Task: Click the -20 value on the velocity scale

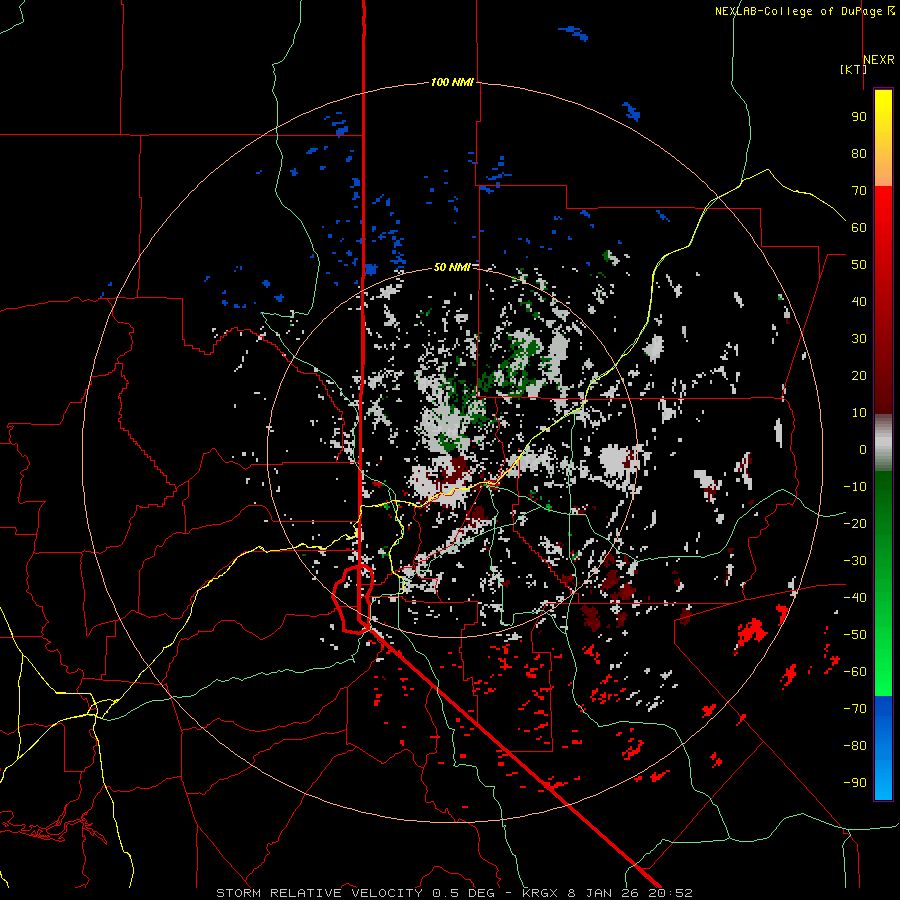Action: (x=855, y=523)
